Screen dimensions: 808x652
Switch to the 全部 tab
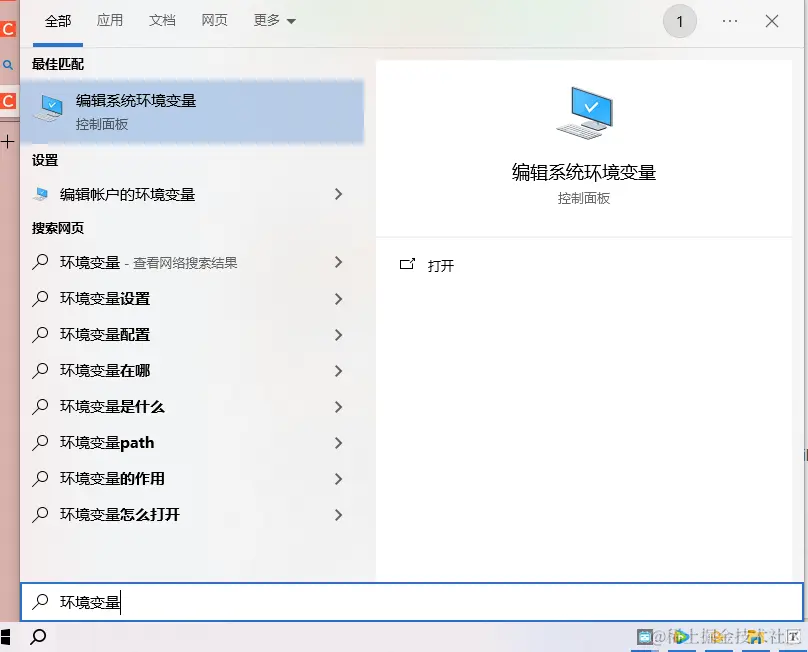[58, 21]
